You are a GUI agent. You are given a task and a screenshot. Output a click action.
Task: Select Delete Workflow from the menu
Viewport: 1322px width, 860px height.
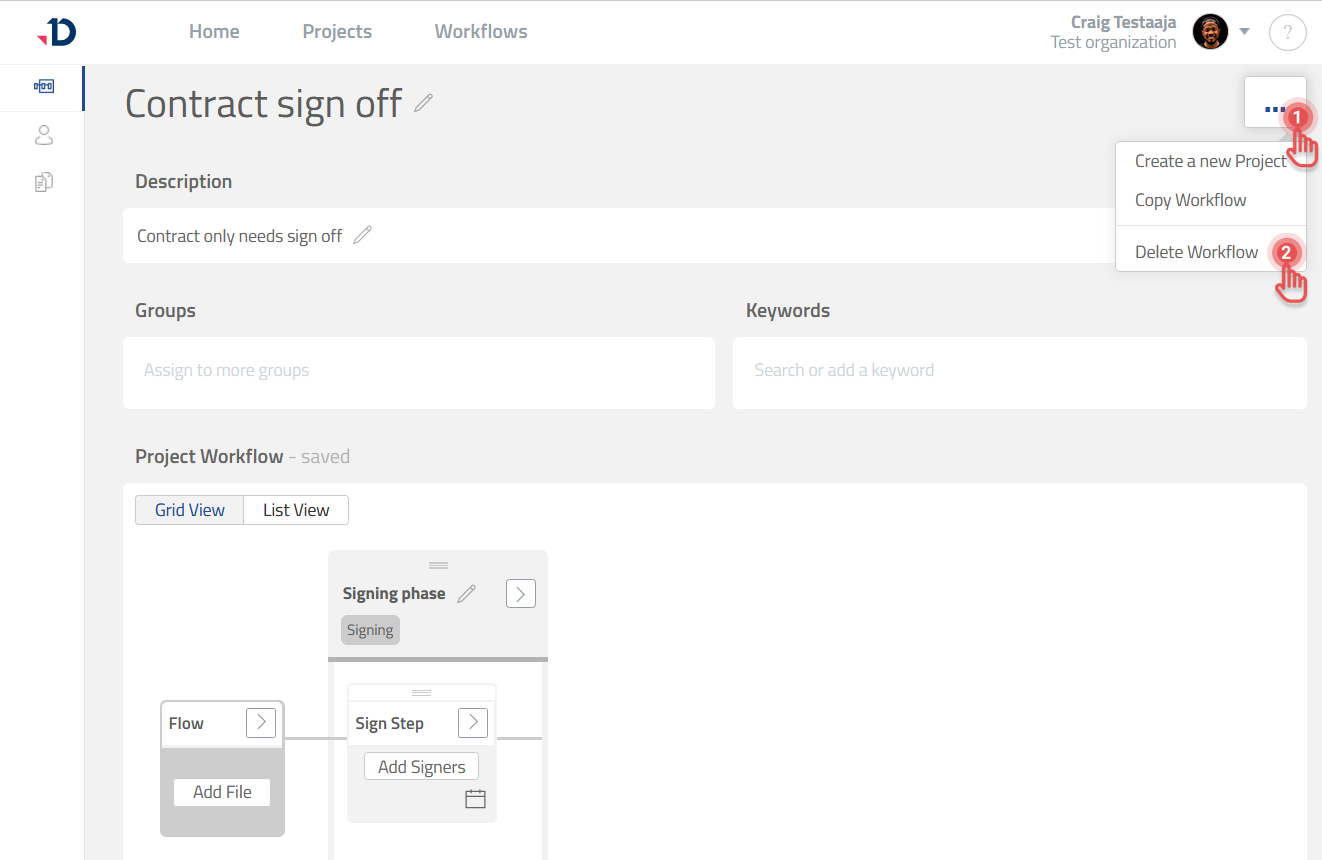click(x=1196, y=252)
